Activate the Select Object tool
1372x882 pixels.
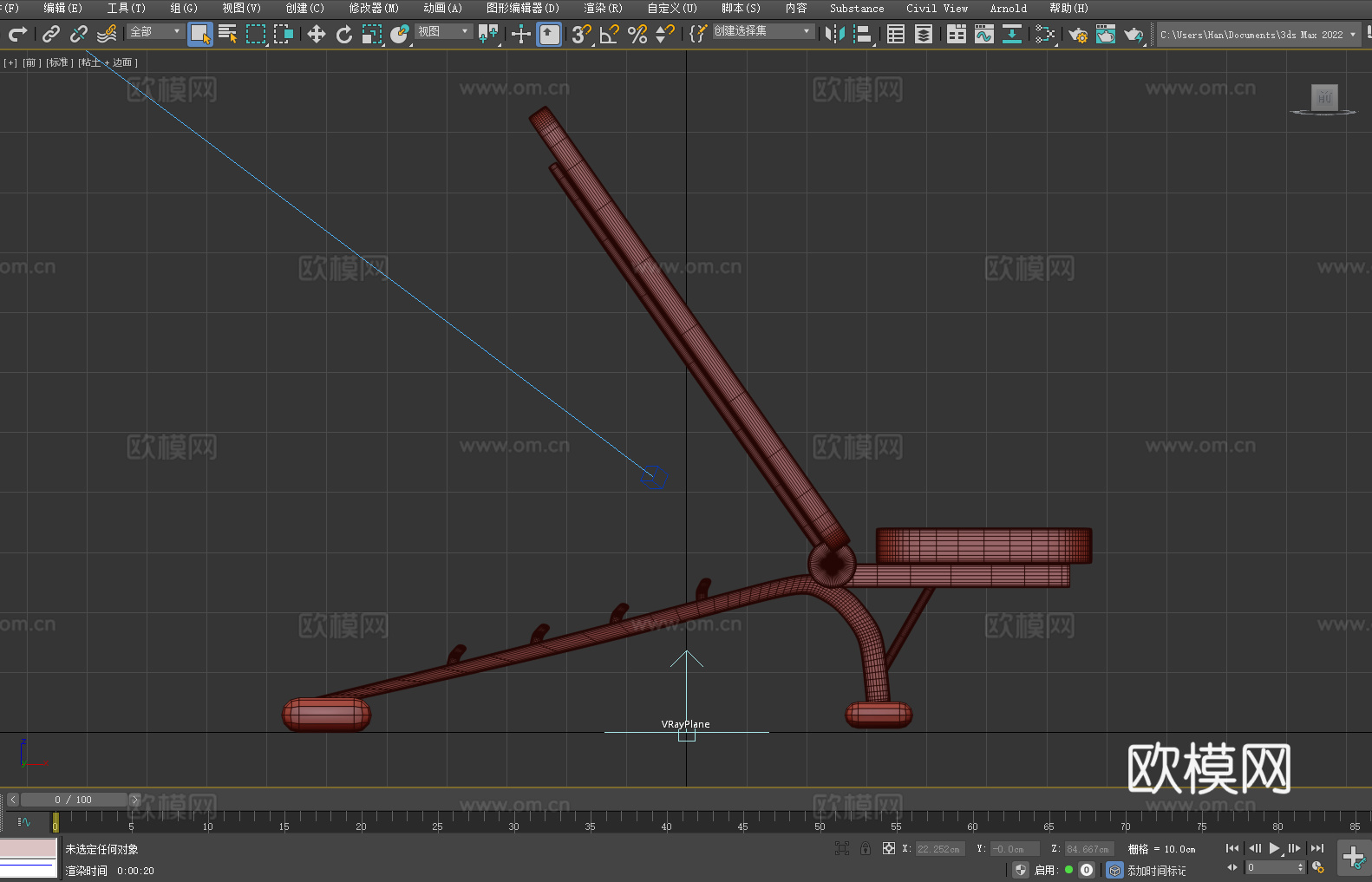(x=200, y=34)
